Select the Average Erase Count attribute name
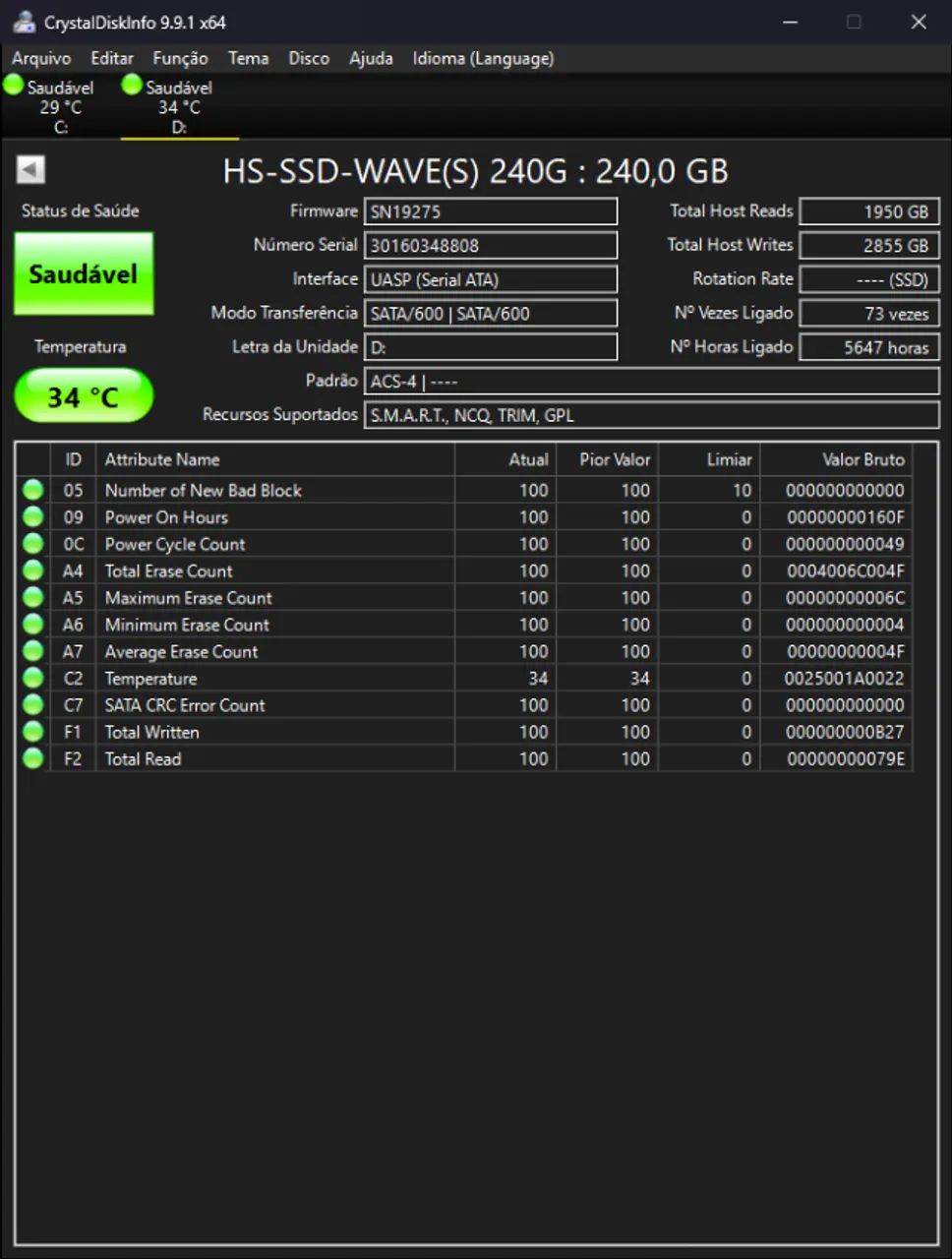Screen dimensions: 952x1259 coord(181,651)
